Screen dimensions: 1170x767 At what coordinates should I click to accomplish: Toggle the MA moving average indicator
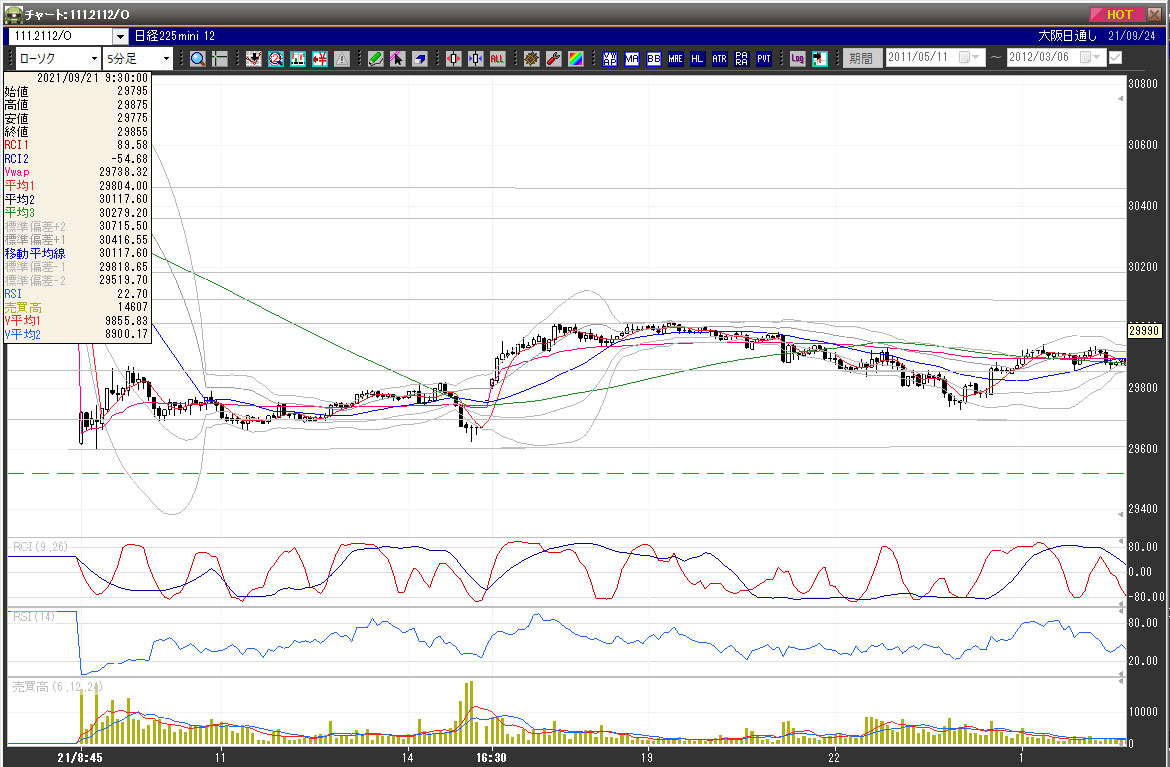click(x=631, y=58)
